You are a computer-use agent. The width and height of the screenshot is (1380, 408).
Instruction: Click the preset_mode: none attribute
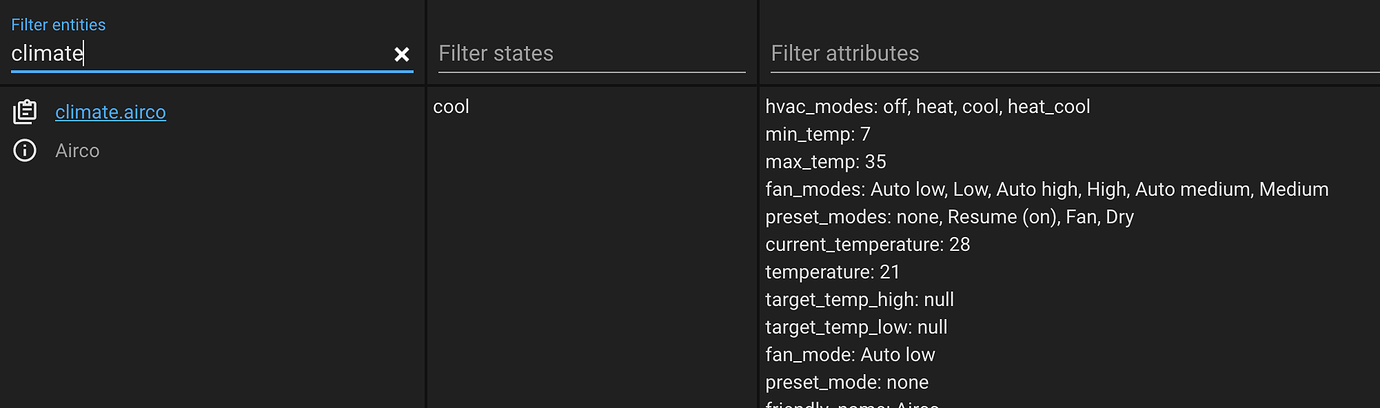tap(846, 382)
